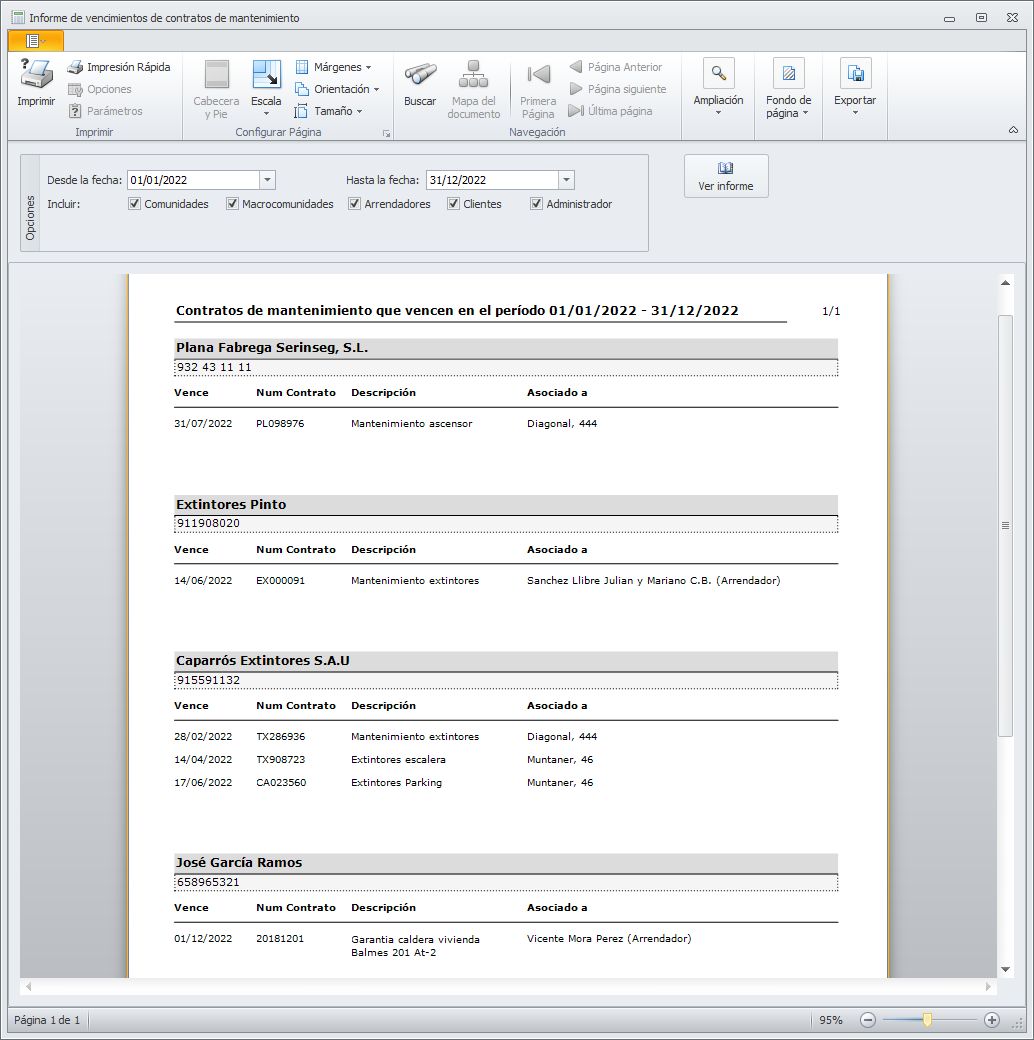Toggle the Macrocomunidades checkbox
The image size is (1034, 1040).
(232, 204)
